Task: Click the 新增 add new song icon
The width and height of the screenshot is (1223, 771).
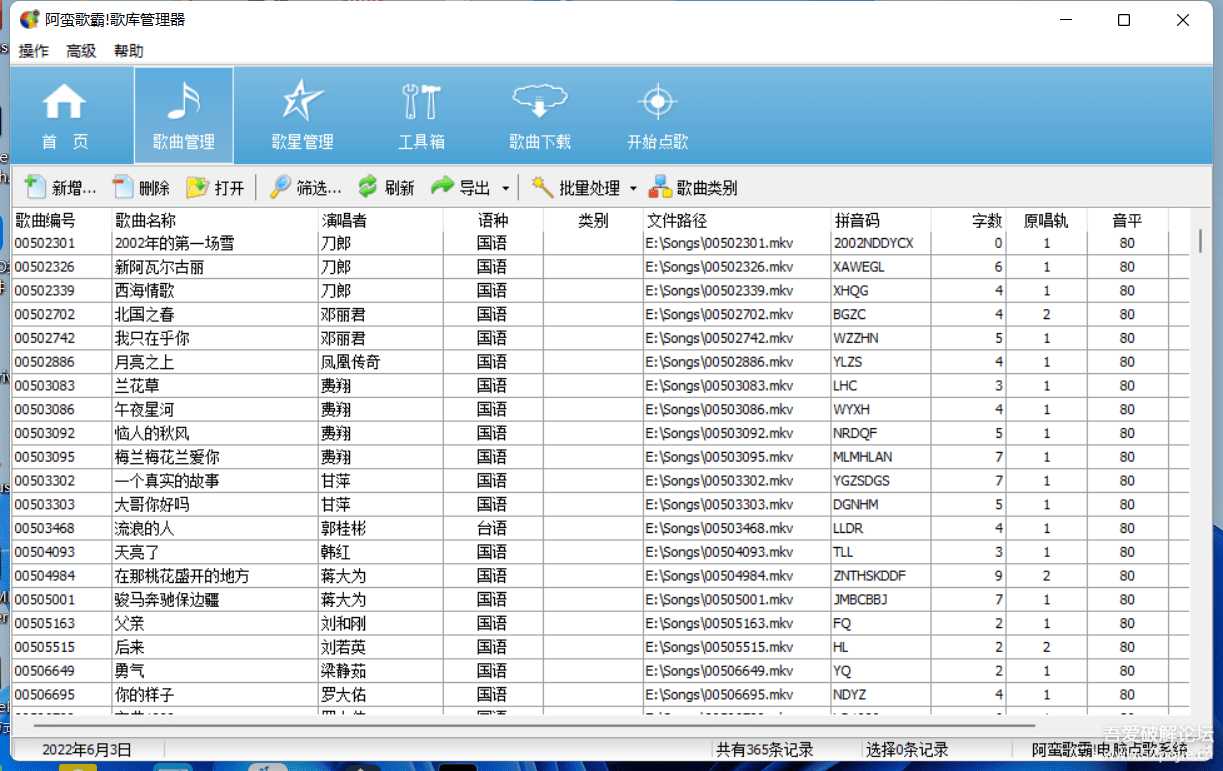Action: pyautogui.click(x=60, y=187)
